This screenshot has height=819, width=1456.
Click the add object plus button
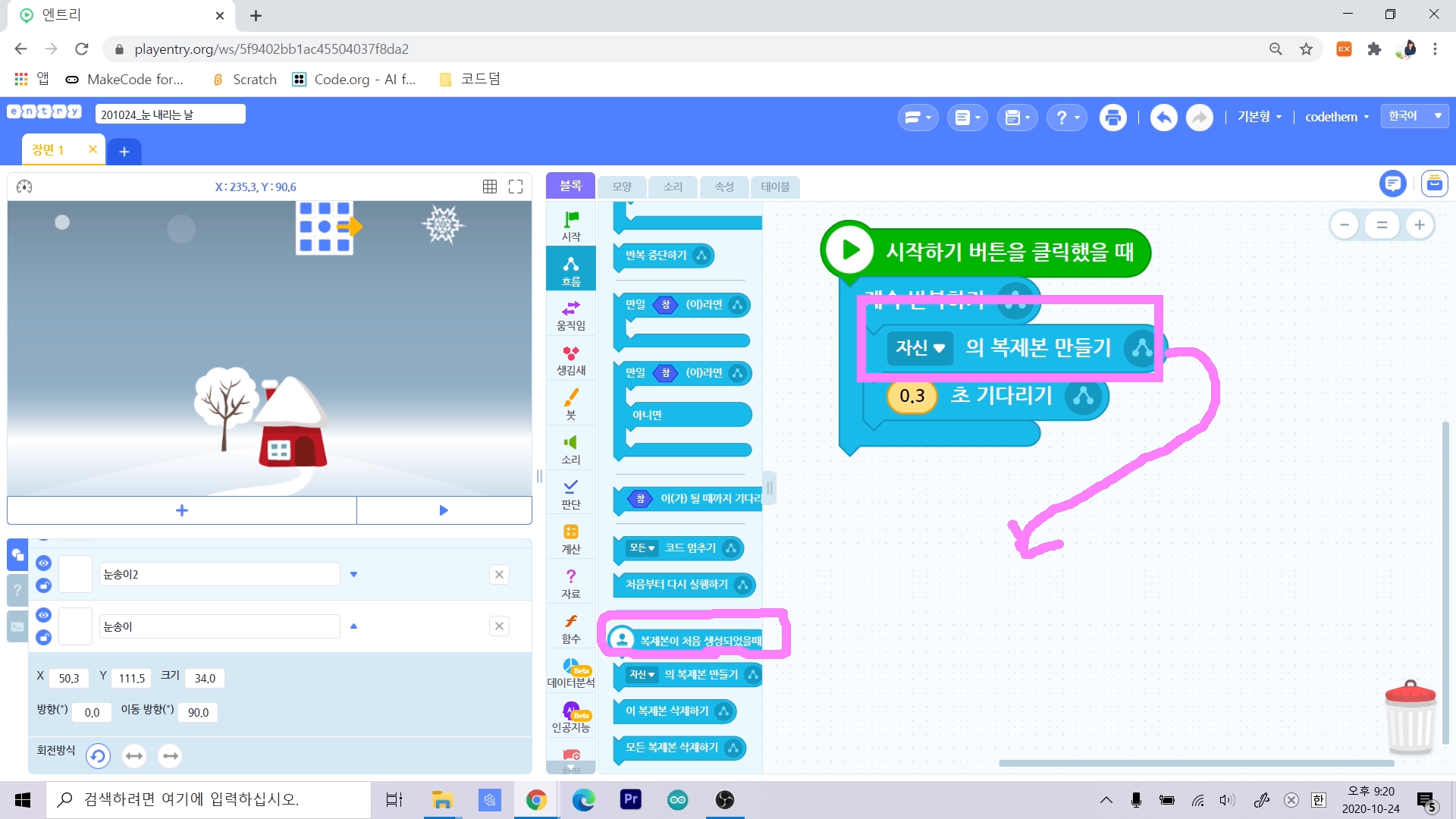click(182, 510)
